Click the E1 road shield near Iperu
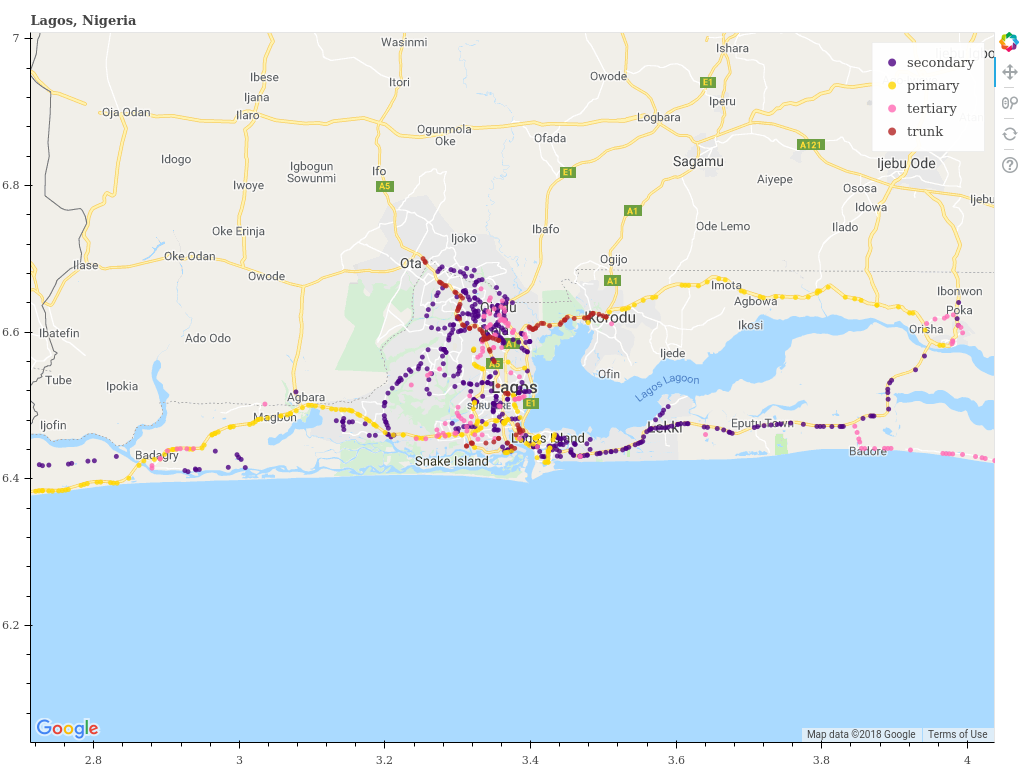This screenshot has width=1024, height=768. [x=707, y=82]
